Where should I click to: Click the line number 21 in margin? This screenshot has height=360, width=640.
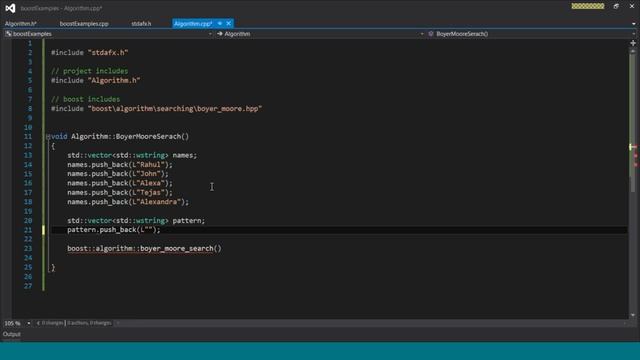coord(28,230)
